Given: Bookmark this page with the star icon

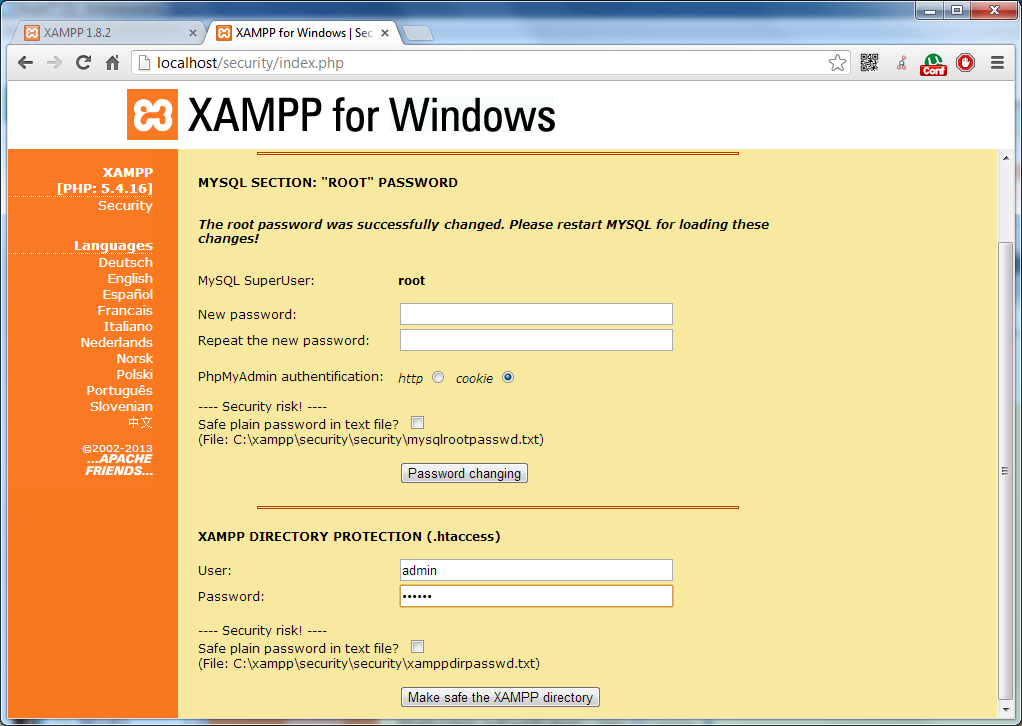Looking at the screenshot, I should (837, 63).
